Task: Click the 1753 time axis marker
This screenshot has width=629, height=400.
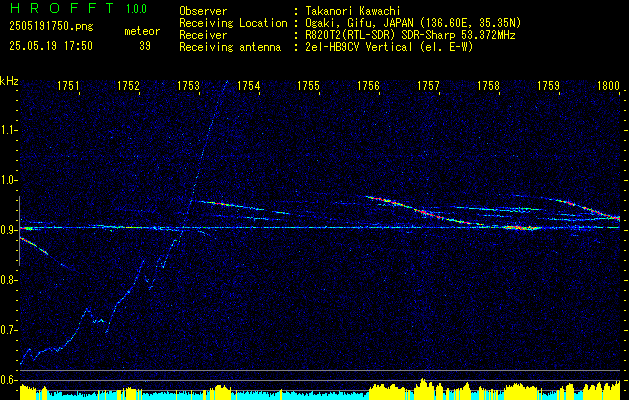Action: 189,86
